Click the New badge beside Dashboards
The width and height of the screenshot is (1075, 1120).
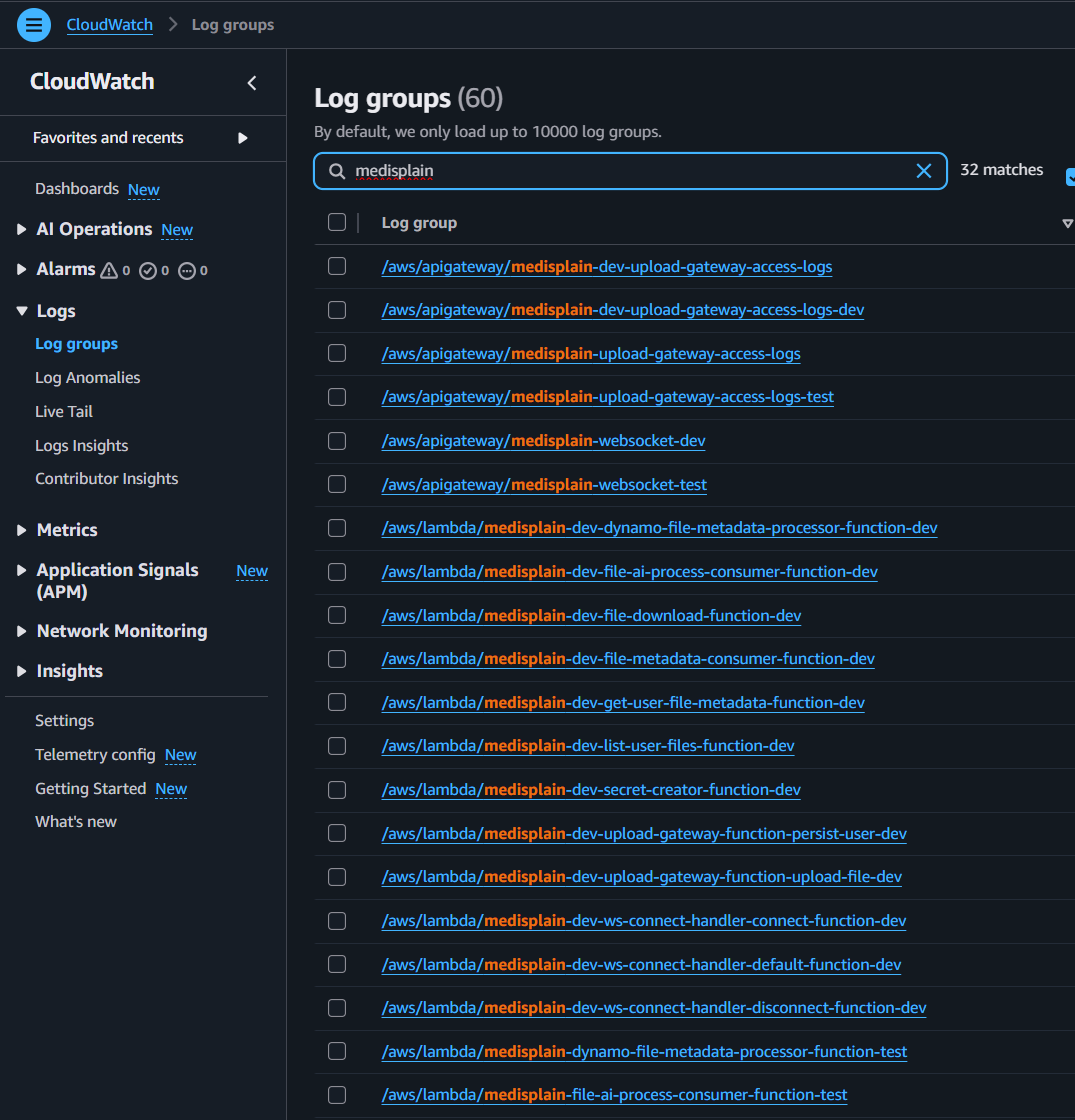(x=144, y=190)
